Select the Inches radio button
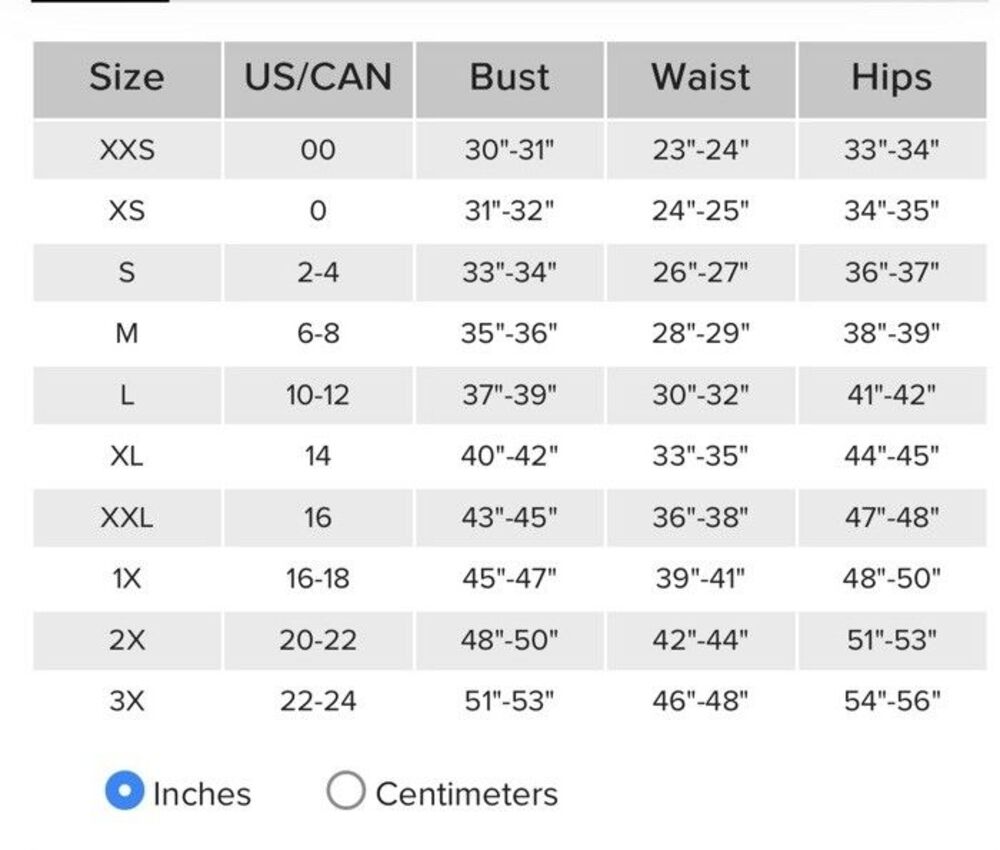 (x=124, y=791)
